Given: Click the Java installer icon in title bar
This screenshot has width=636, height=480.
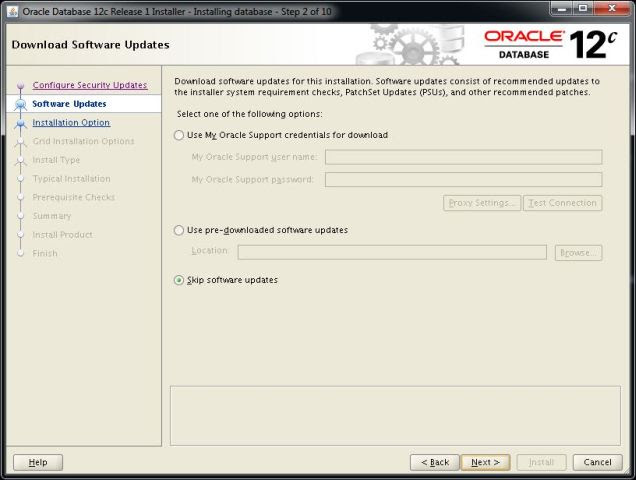Looking at the screenshot, I should (x=13, y=11).
